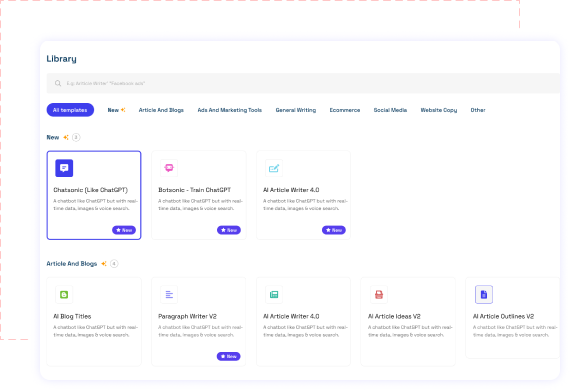This screenshot has width=570, height=390.
Task: Click the New badge on Chatsonic card
Action: [124, 230]
